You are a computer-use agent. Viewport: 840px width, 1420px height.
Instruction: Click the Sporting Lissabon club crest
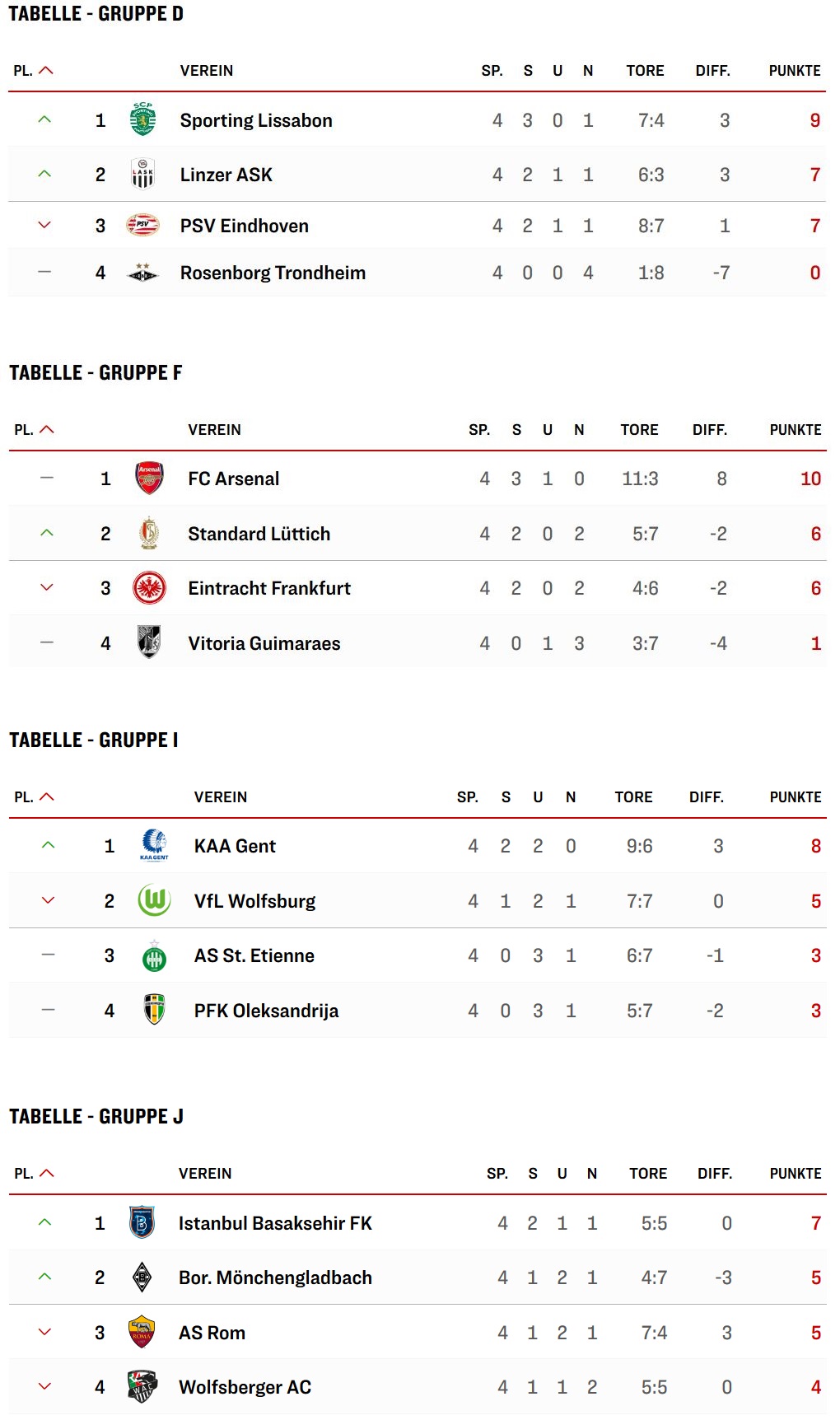tap(142, 119)
